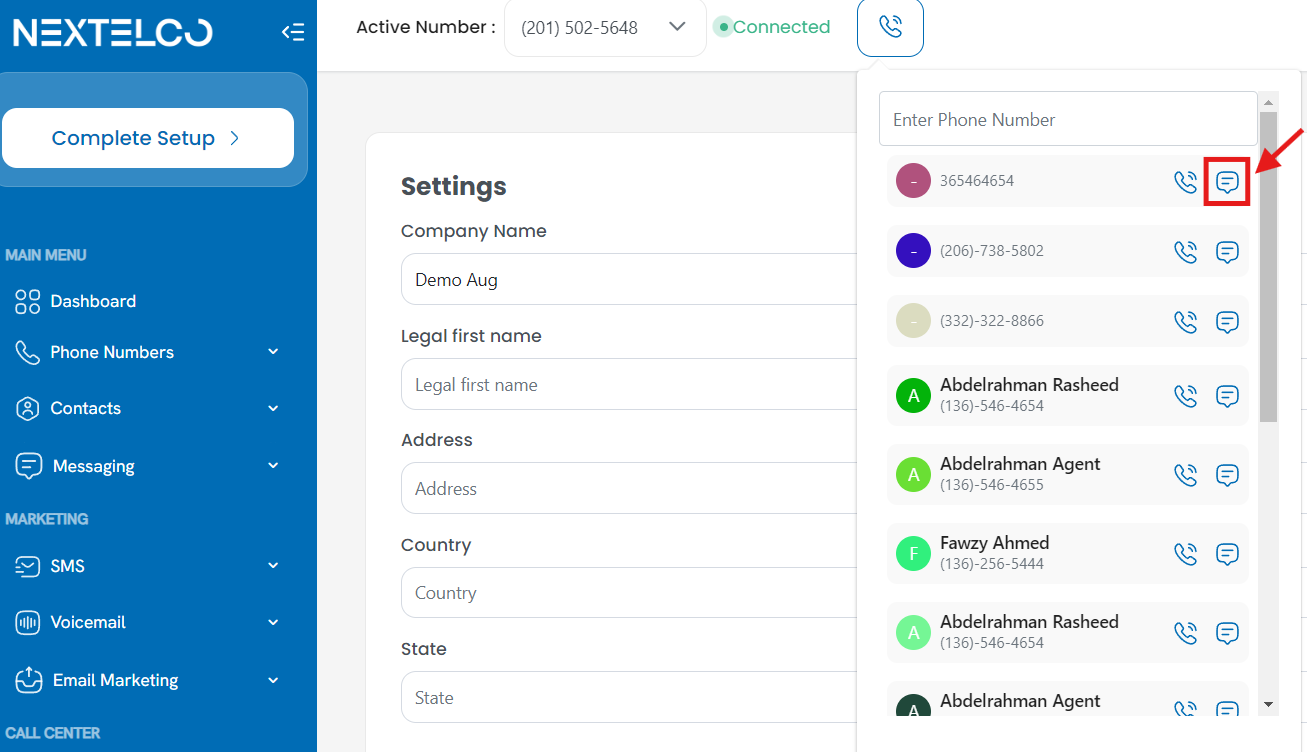This screenshot has height=752, width=1307.
Task: Click the SMS icon in sidebar
Action: [27, 566]
